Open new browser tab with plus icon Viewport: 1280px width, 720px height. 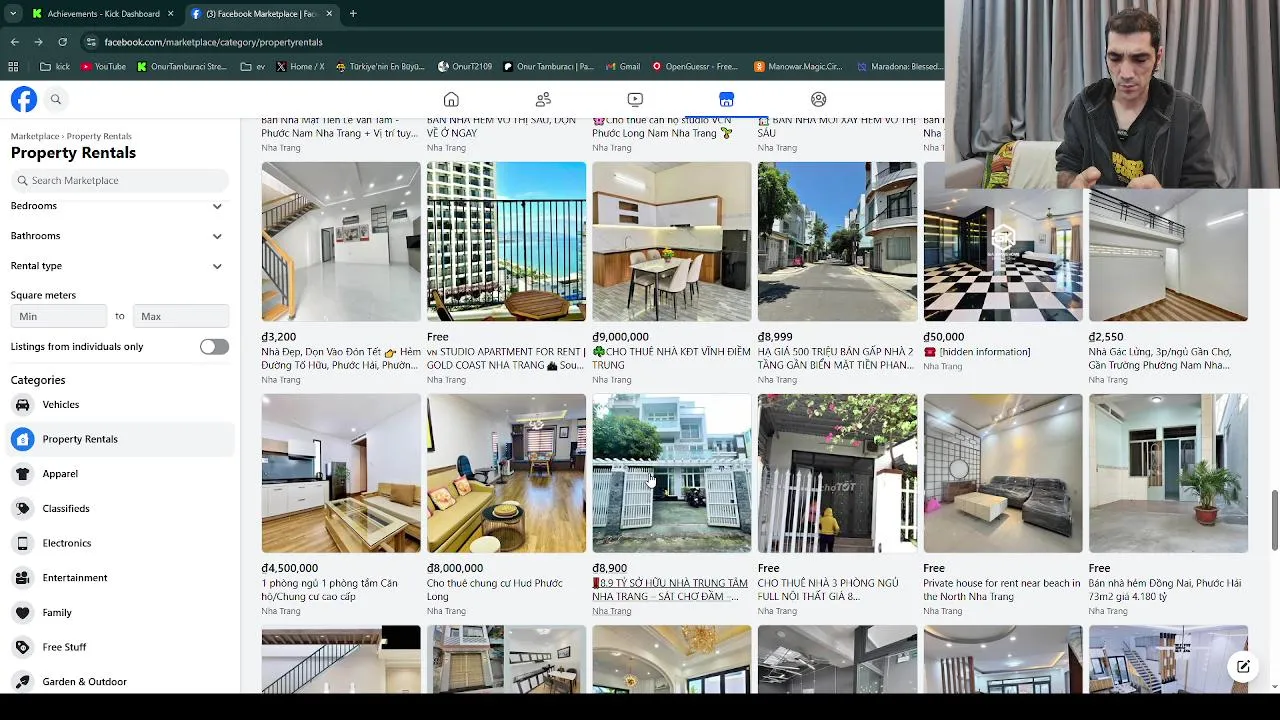point(353,13)
